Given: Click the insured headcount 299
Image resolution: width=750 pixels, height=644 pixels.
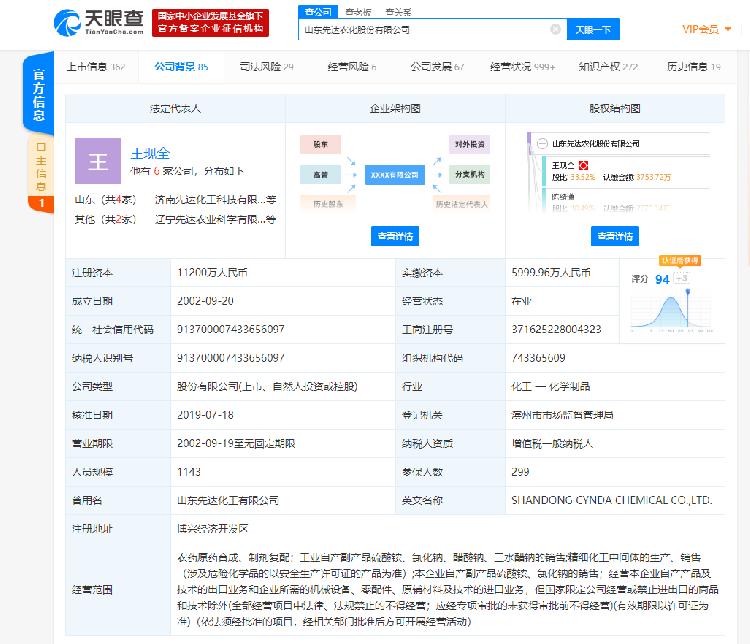Looking at the screenshot, I should [x=520, y=472].
